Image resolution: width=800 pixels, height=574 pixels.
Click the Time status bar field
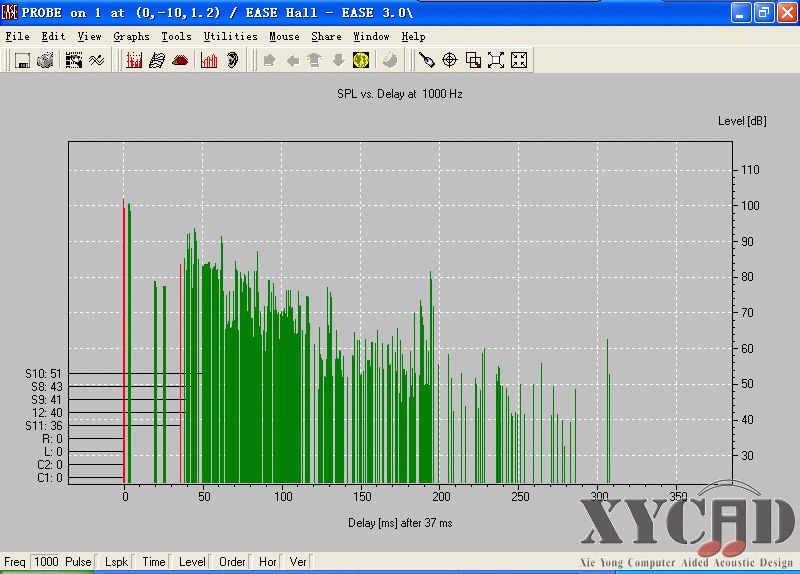pos(154,562)
